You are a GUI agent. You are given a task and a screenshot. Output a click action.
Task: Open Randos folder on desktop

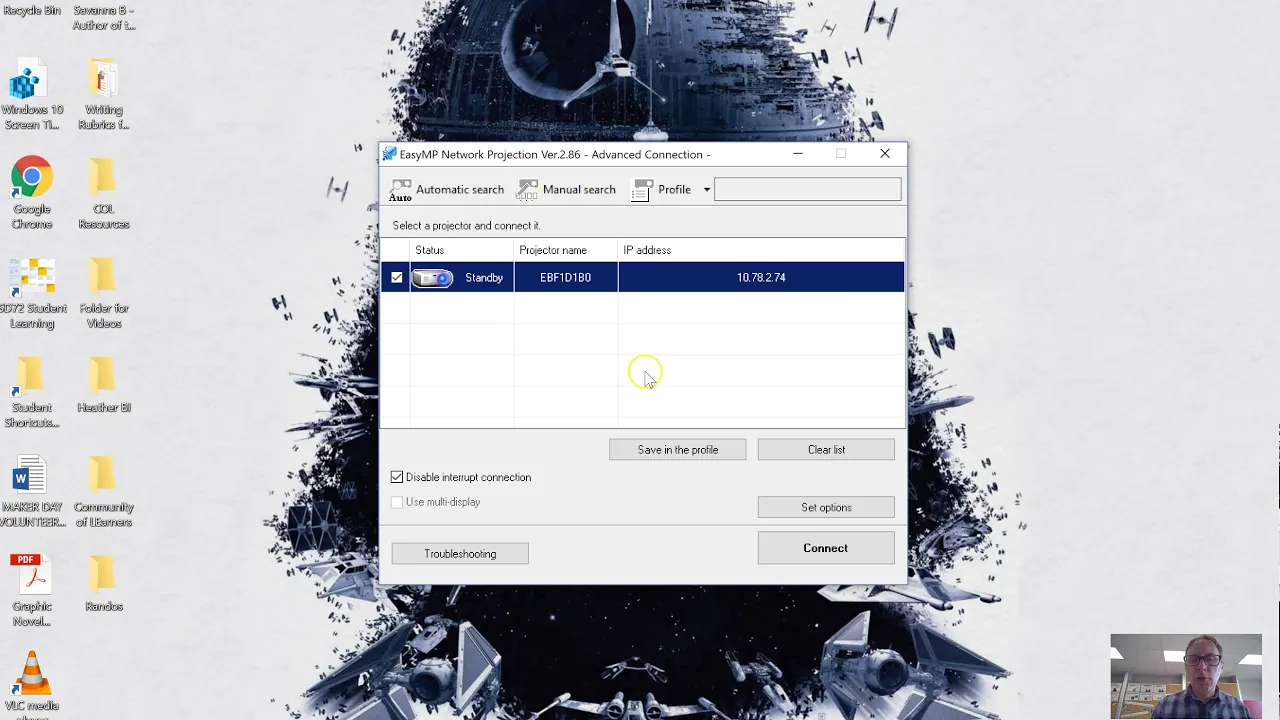[x=104, y=584]
